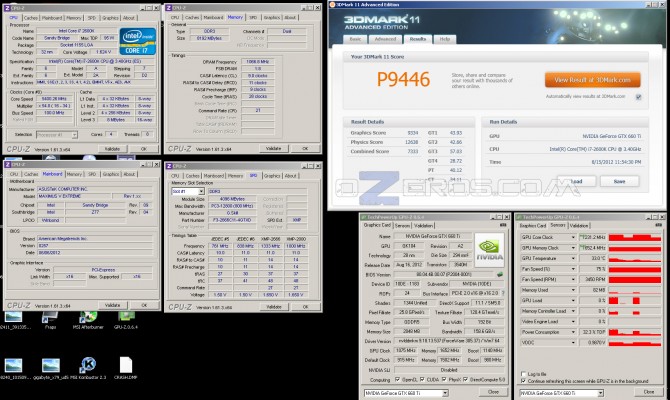Click the Z title icon of the CPU-Z SPD window
The image size is (670, 400).
point(169,166)
